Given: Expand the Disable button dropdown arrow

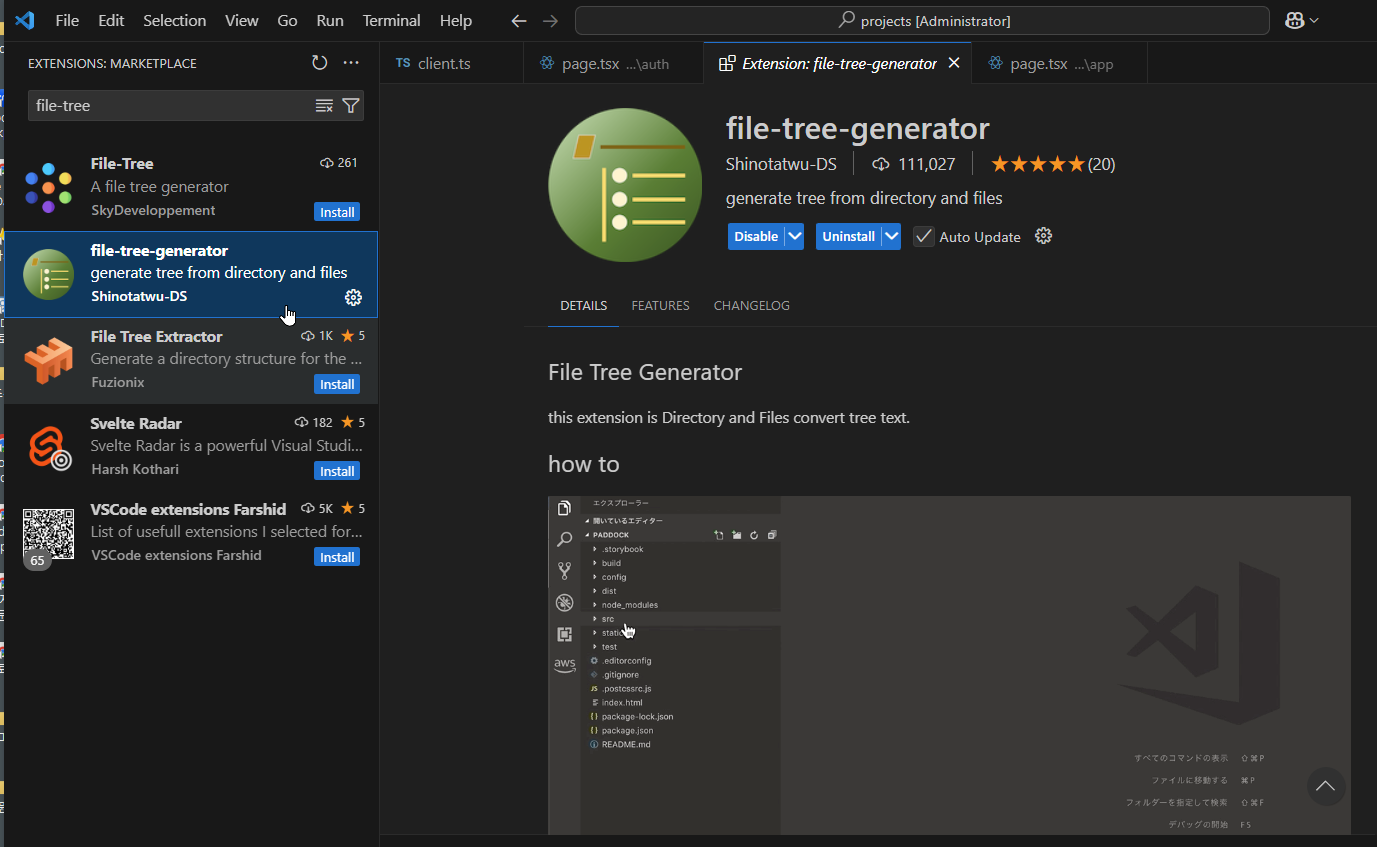Looking at the screenshot, I should [x=794, y=237].
